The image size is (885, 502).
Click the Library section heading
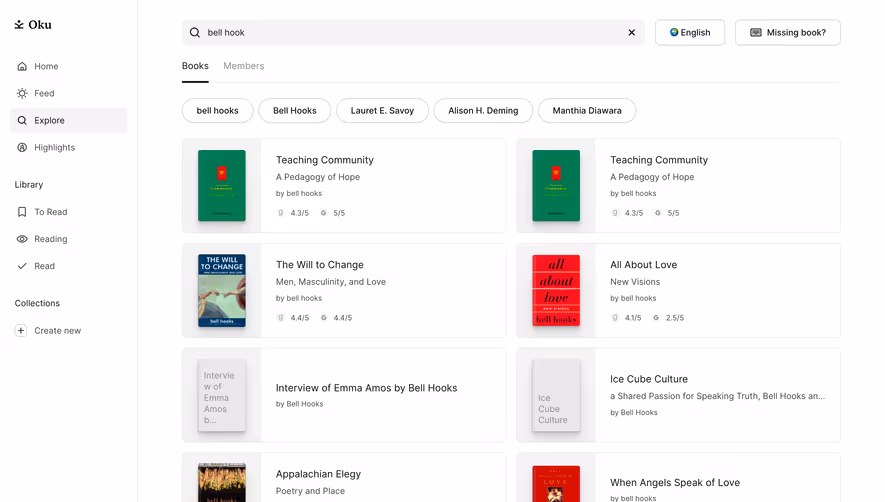point(29,185)
